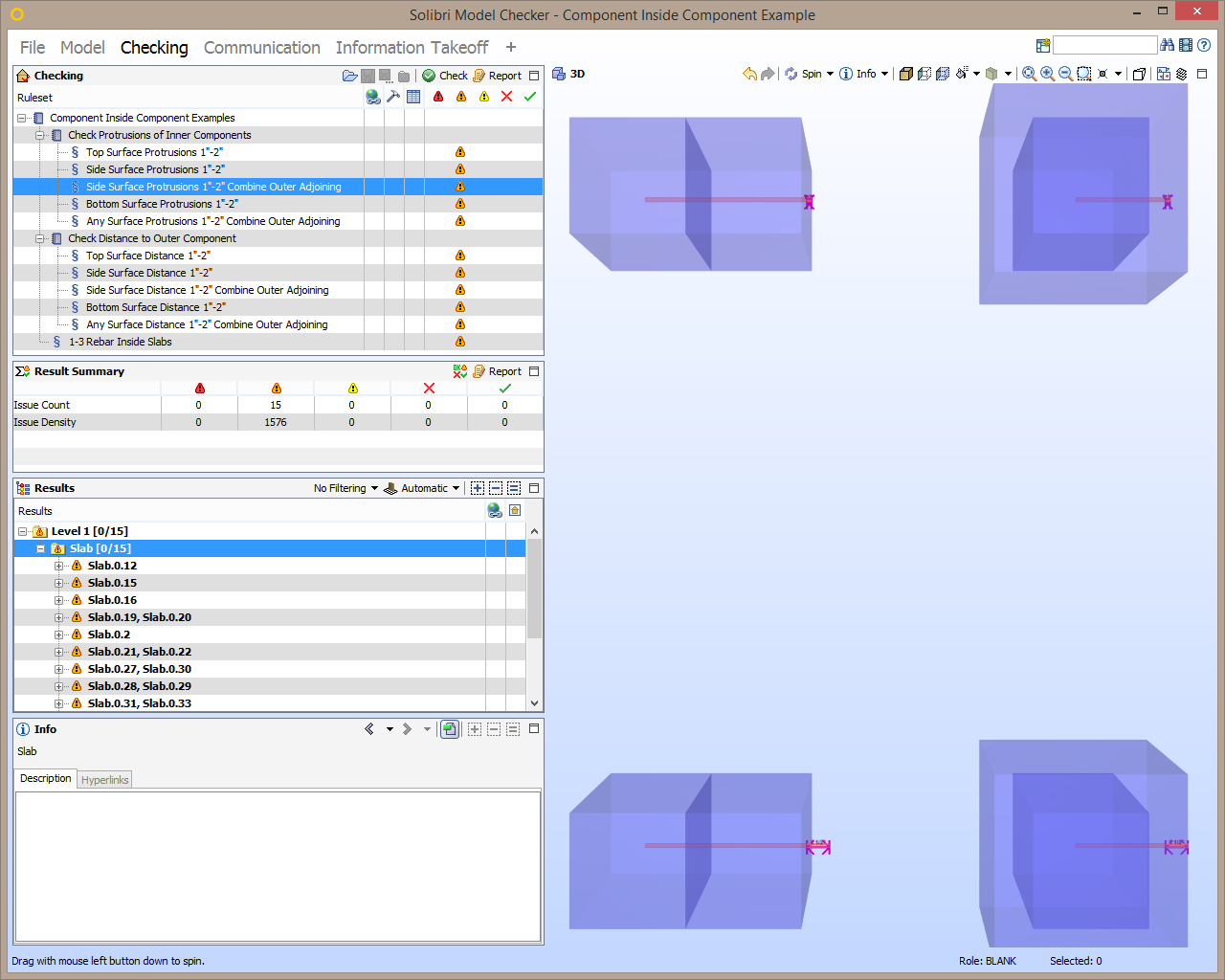Viewport: 1225px width, 980px height.
Task: Click the Description tab in Info panel
Action: (x=46, y=779)
